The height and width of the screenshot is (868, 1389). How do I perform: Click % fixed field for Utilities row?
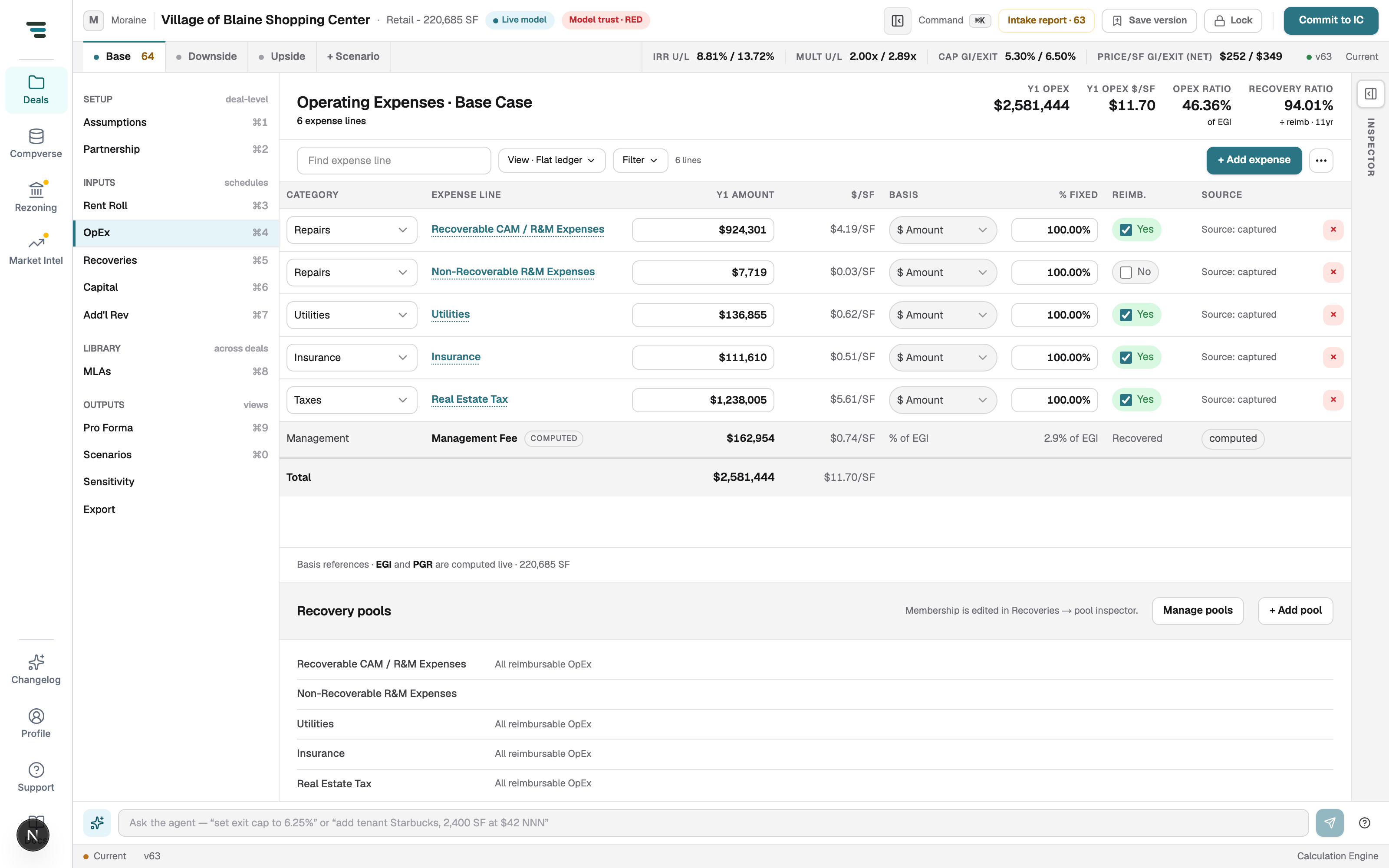pyautogui.click(x=1054, y=315)
